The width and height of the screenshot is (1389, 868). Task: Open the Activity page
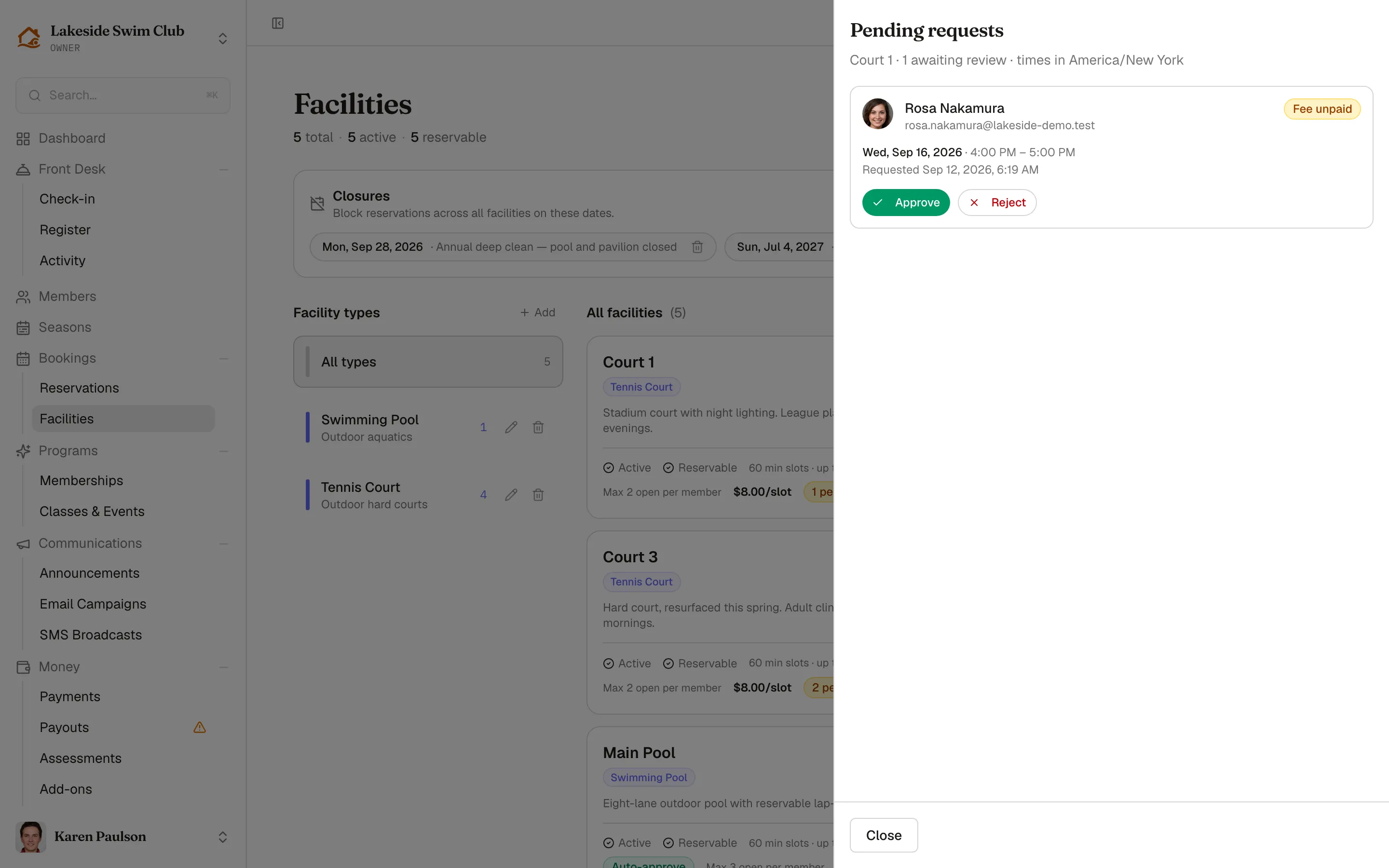coord(62,260)
